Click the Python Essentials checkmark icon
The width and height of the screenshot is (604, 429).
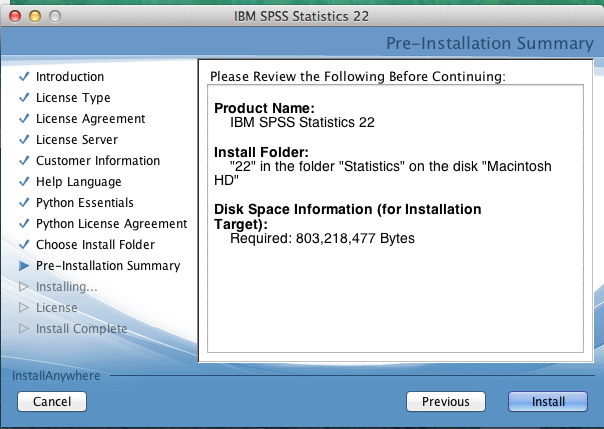24,202
